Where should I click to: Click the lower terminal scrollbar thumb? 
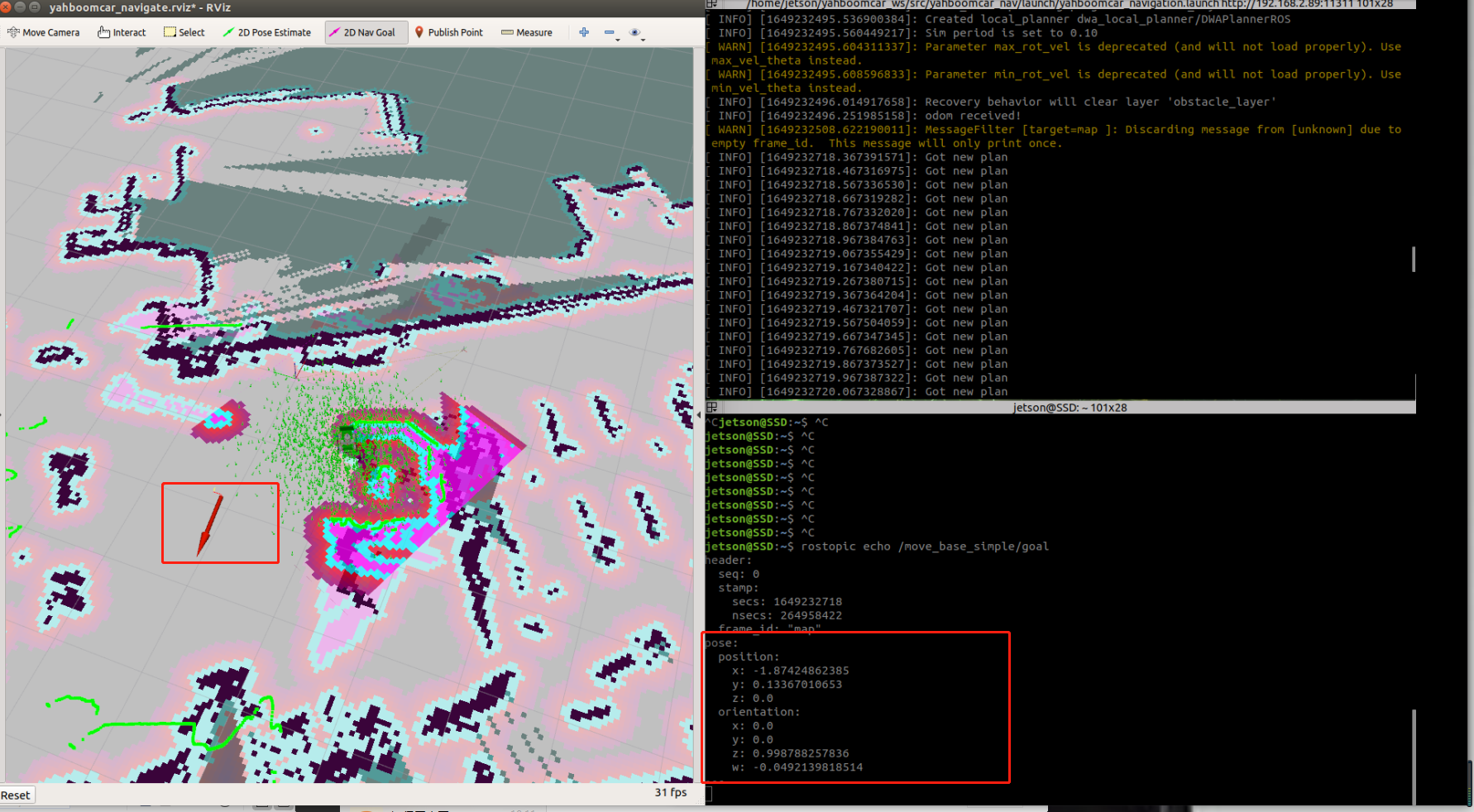pos(1414,757)
